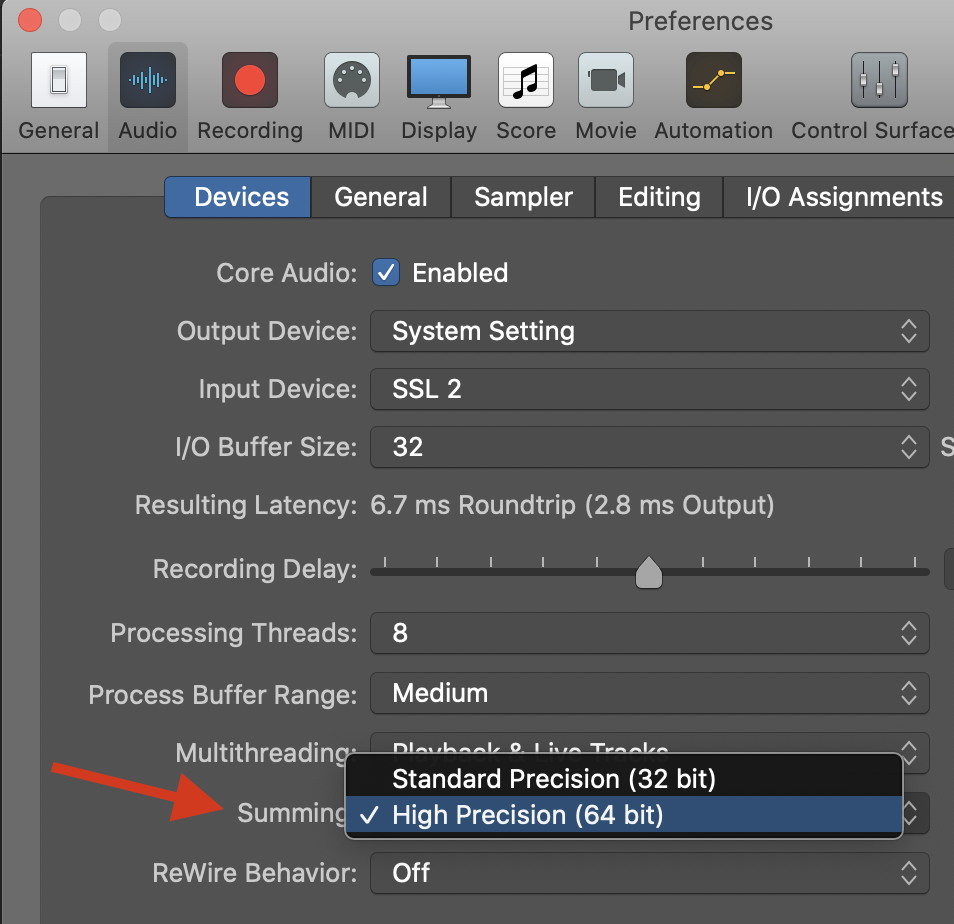Open Recording preferences with red circle icon
The height and width of the screenshot is (924, 954).
tap(249, 82)
